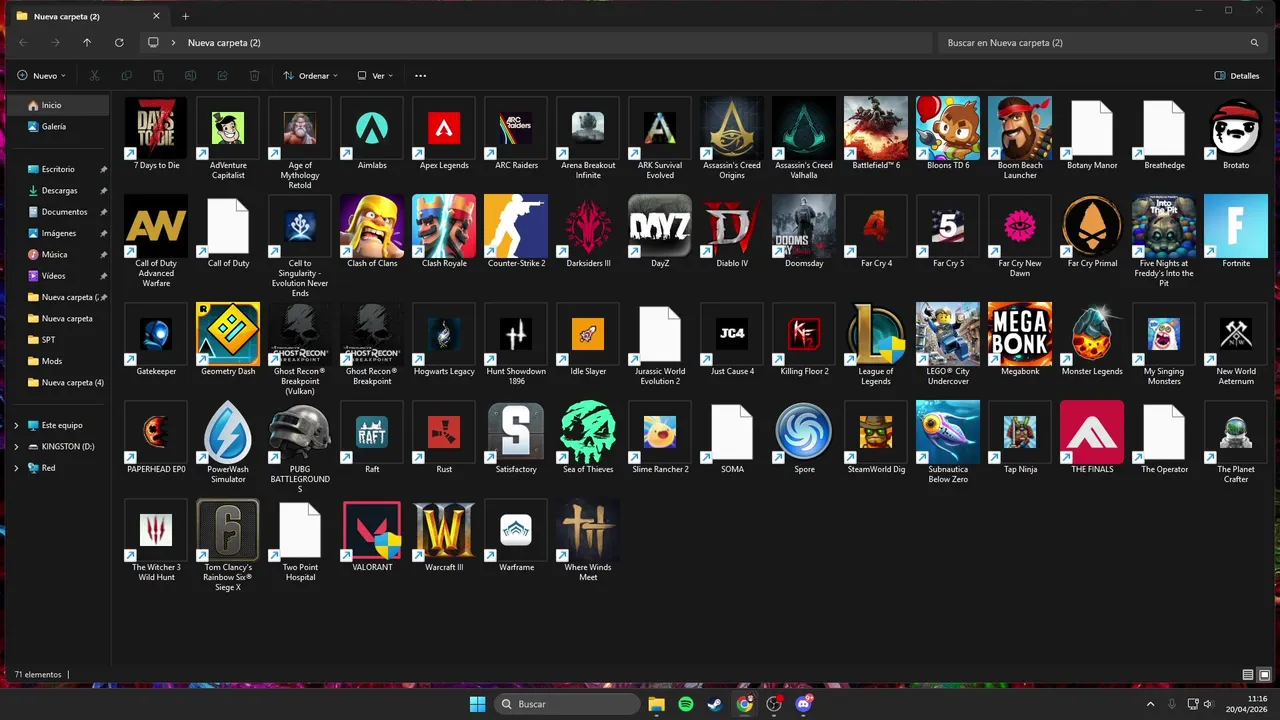Select the PUBG BATTLEGROUNDS icon
The width and height of the screenshot is (1280, 720).
(x=300, y=432)
